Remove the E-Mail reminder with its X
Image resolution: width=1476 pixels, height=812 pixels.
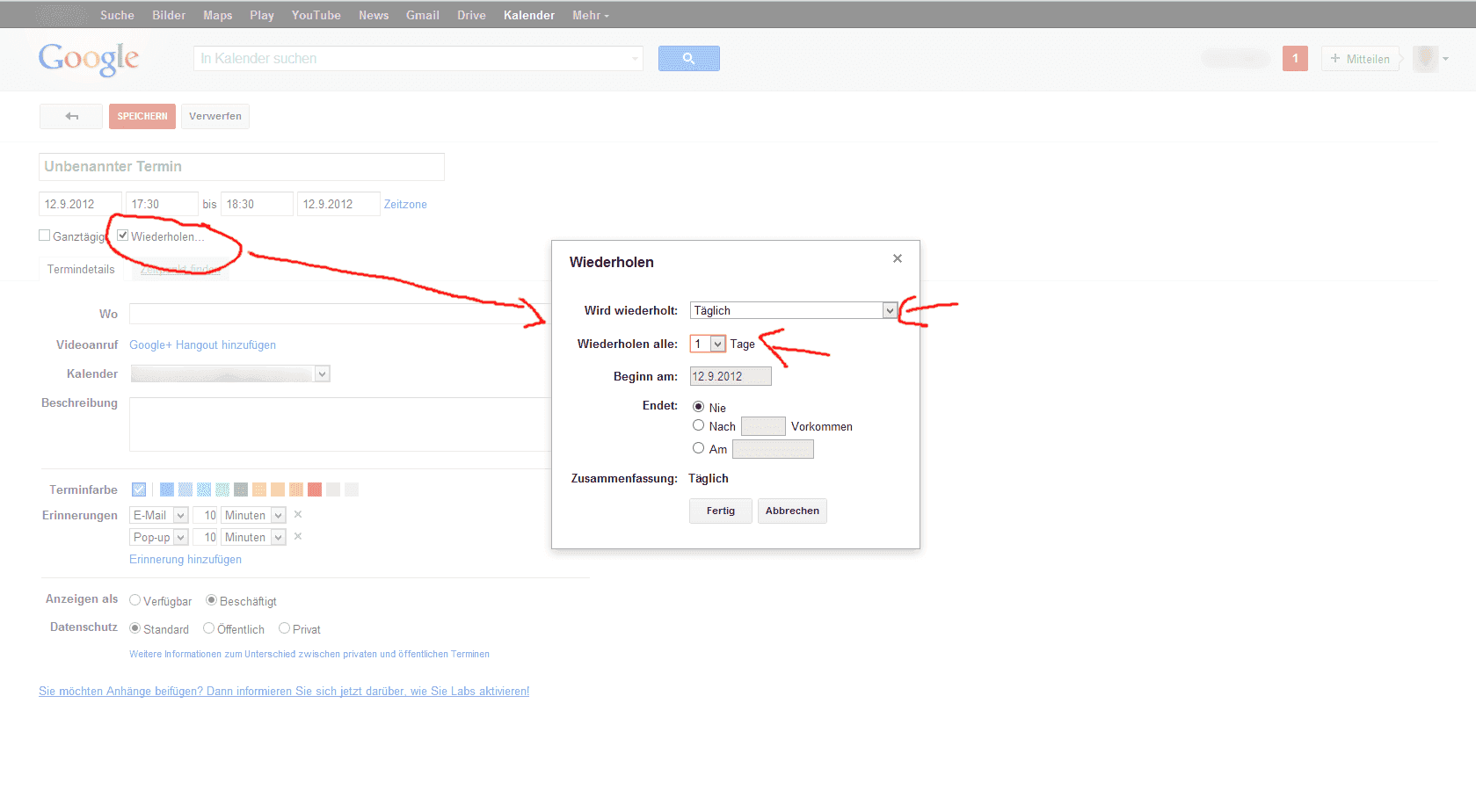click(x=298, y=515)
